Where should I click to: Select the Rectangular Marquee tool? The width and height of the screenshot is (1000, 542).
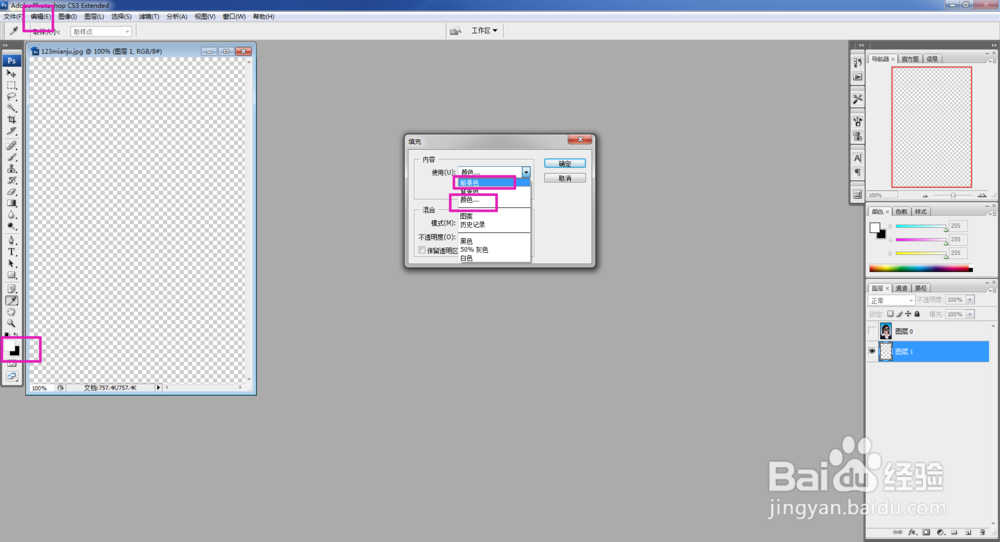pos(11,85)
